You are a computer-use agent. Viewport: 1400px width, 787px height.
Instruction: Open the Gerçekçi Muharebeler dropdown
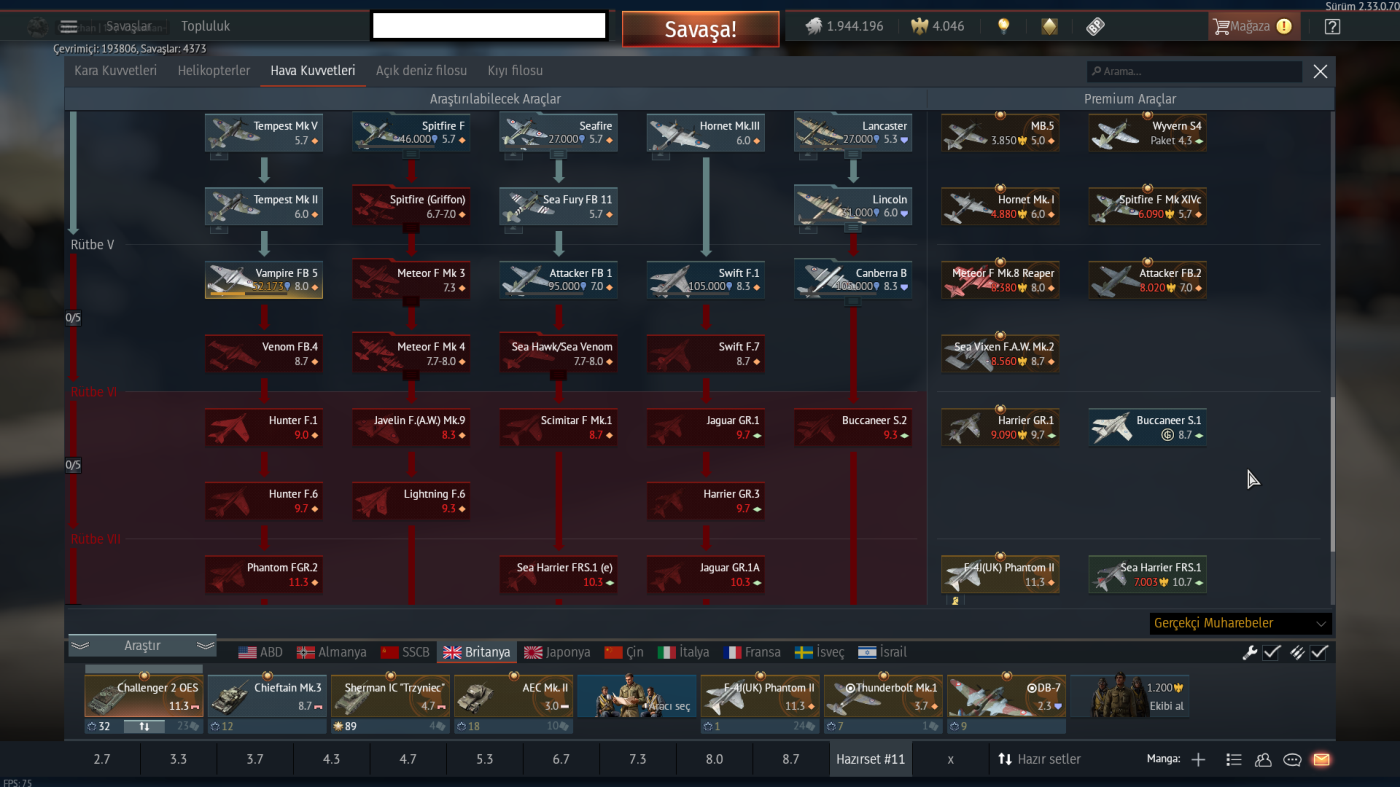pyautogui.click(x=1240, y=623)
